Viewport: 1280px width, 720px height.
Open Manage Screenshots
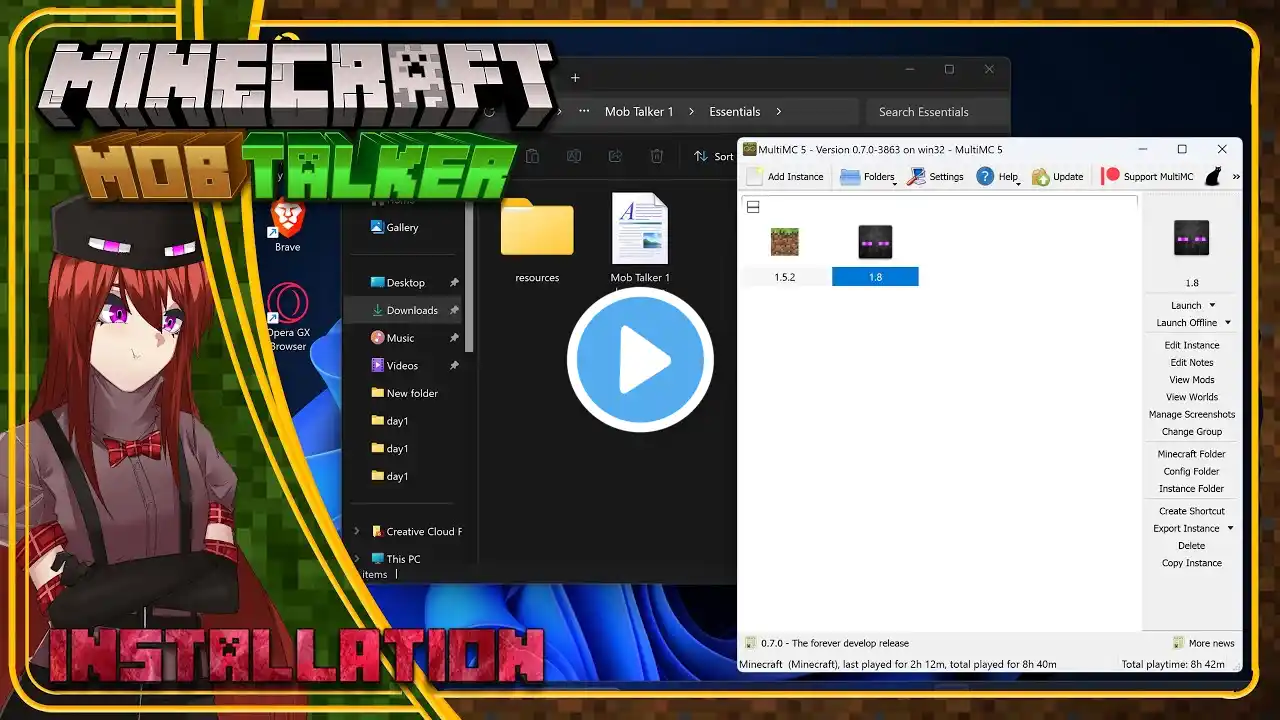pos(1192,414)
